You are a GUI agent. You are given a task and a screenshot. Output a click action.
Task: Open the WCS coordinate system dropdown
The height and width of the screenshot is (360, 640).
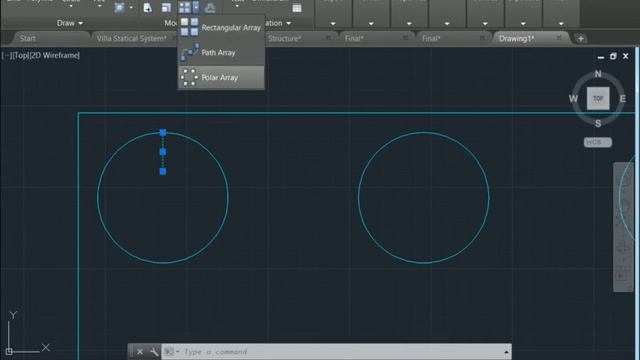point(598,142)
